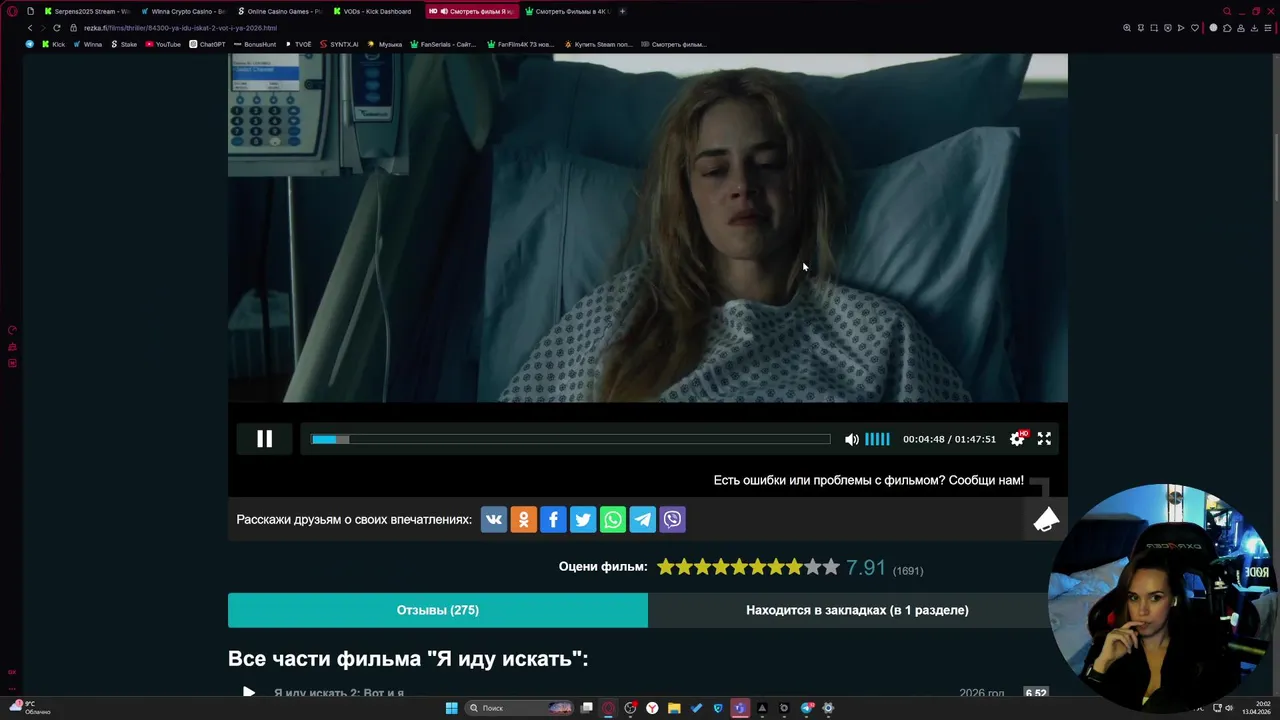Screen dimensions: 1280x720
Task: Share the film via Viber
Action: click(x=673, y=519)
